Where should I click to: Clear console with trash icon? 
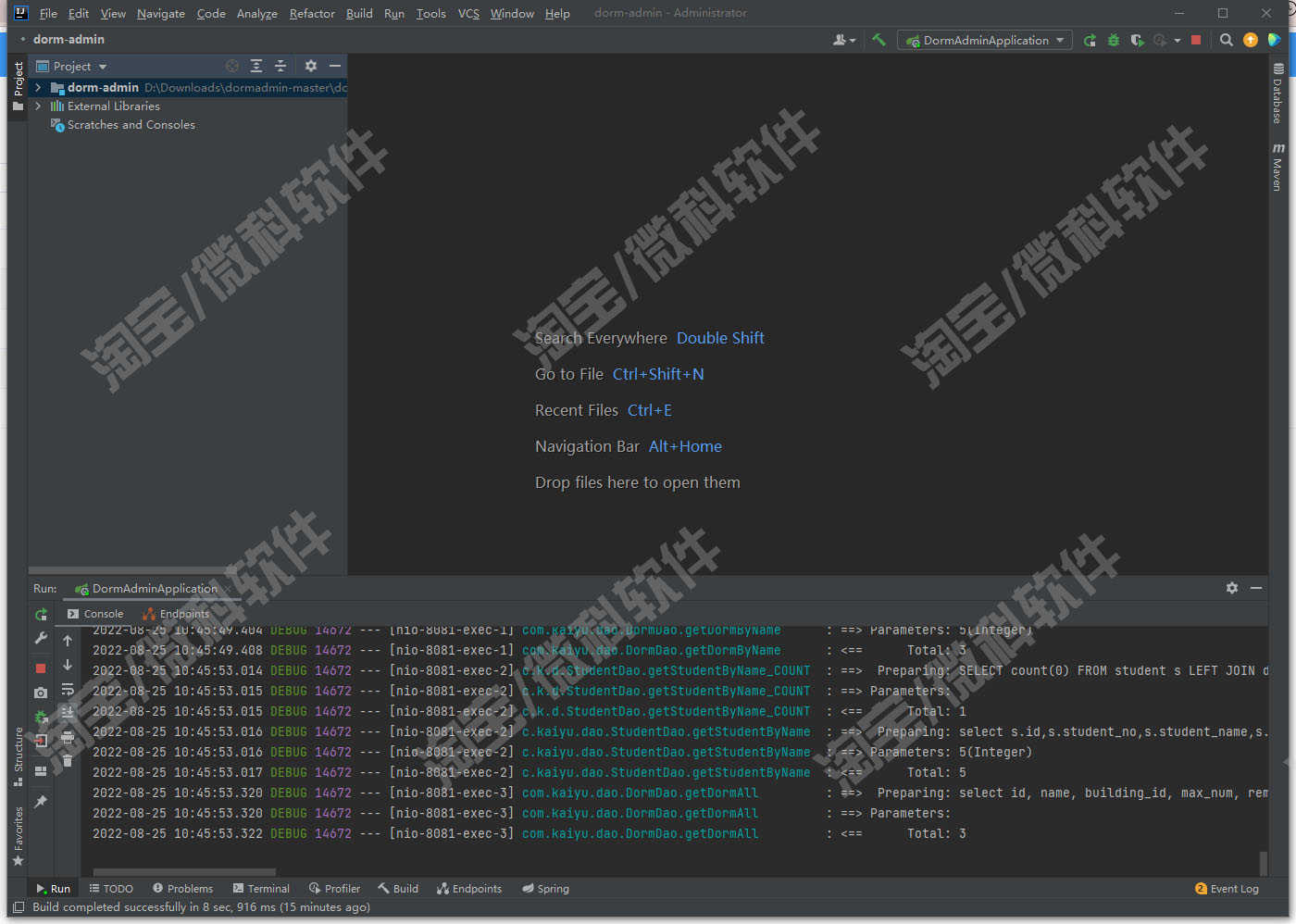click(68, 761)
